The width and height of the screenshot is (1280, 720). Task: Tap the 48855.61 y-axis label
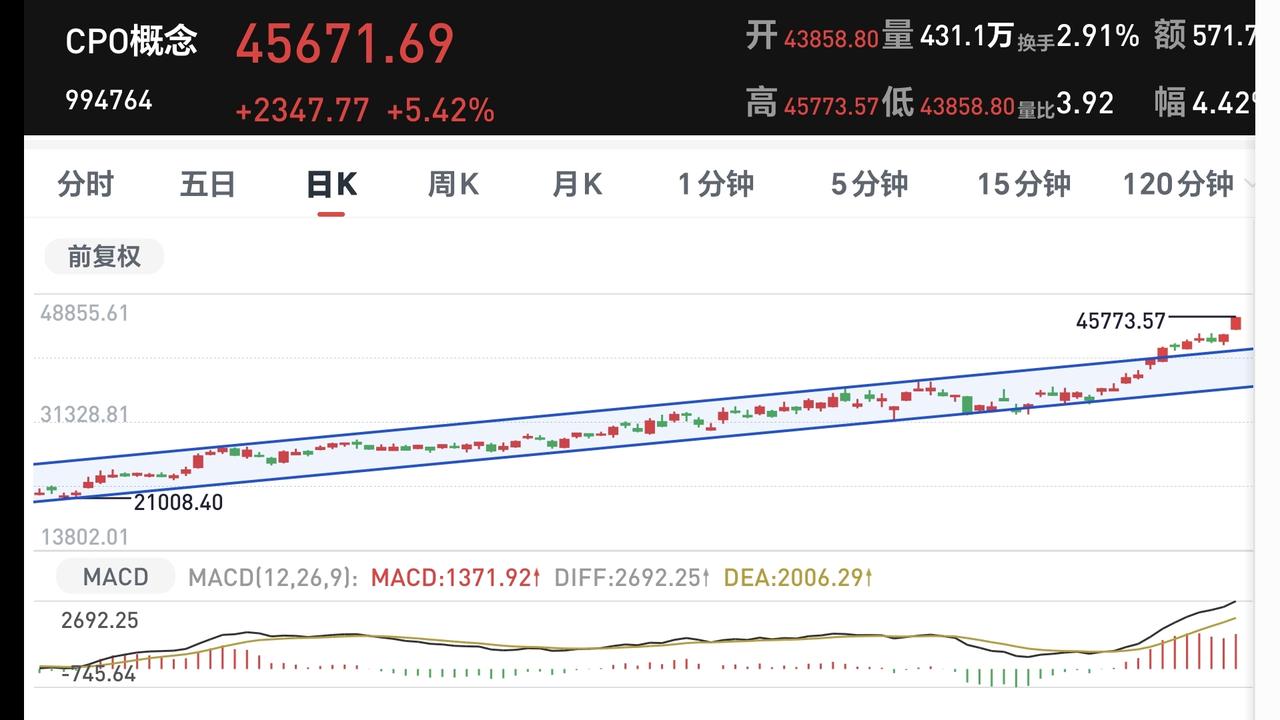coord(85,313)
